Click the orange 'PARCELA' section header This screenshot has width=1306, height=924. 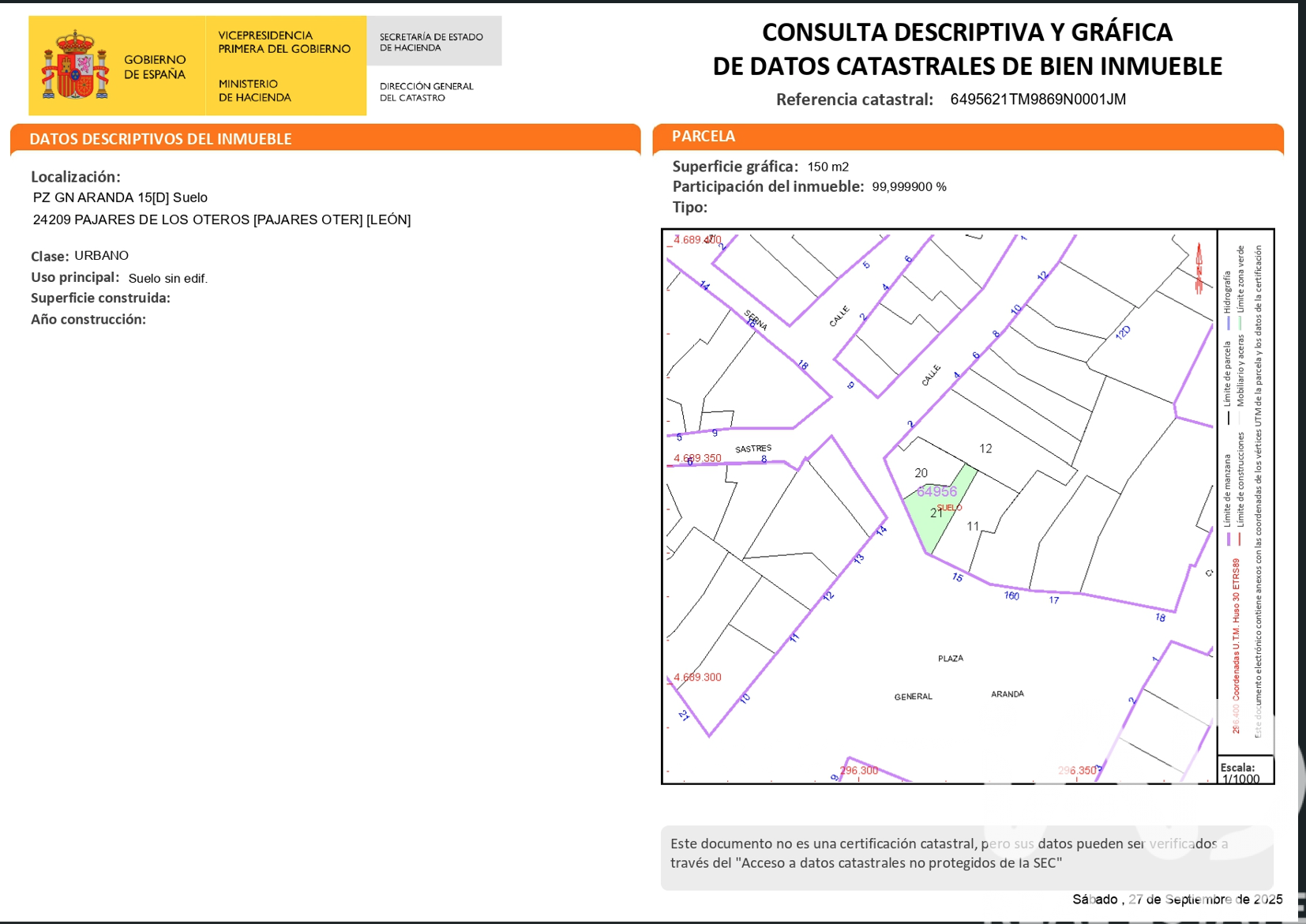(704, 136)
